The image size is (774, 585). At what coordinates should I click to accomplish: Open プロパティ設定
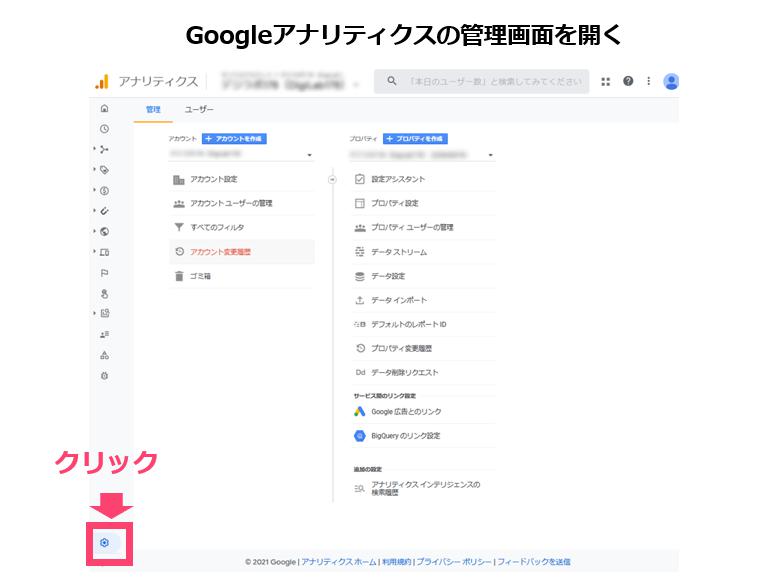pos(424,203)
